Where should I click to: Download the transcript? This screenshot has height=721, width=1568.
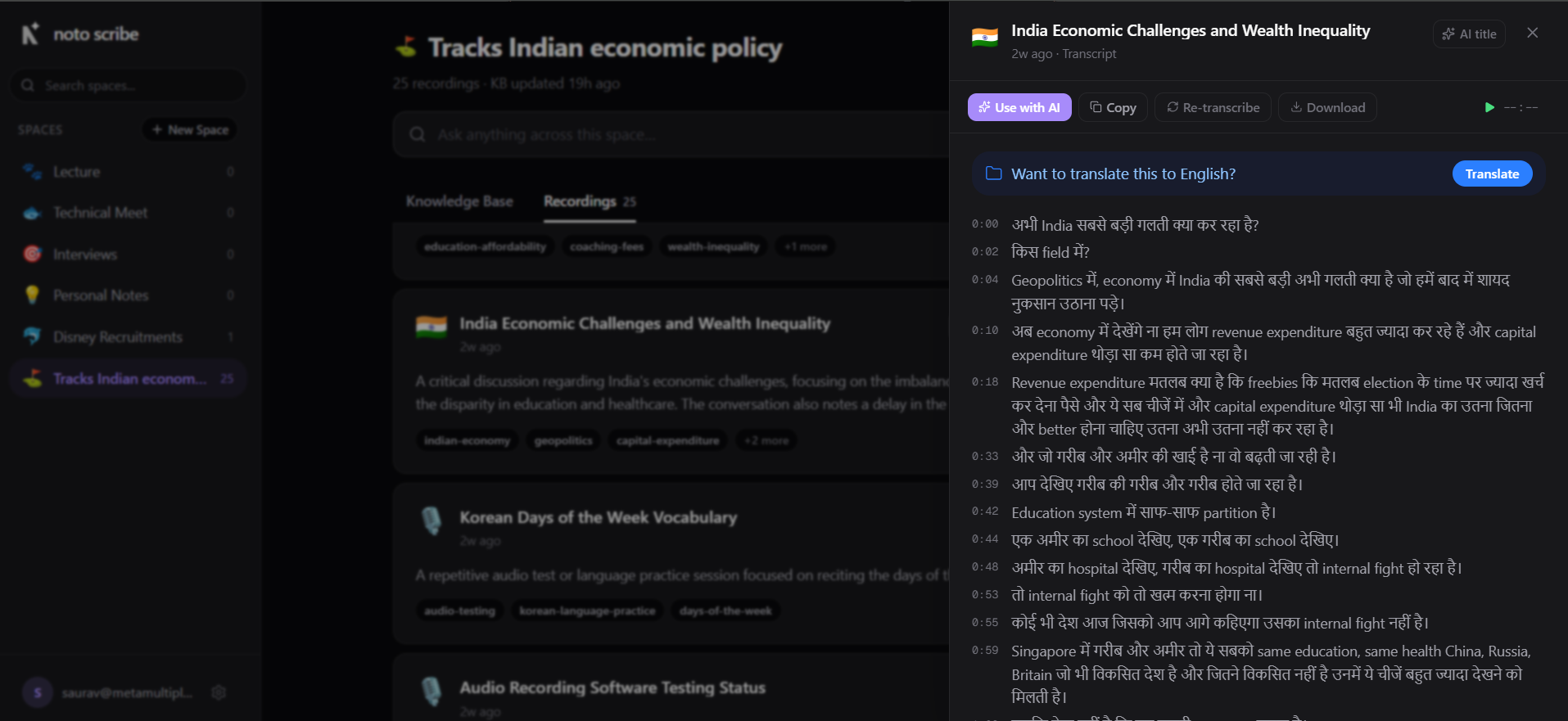coord(1327,107)
